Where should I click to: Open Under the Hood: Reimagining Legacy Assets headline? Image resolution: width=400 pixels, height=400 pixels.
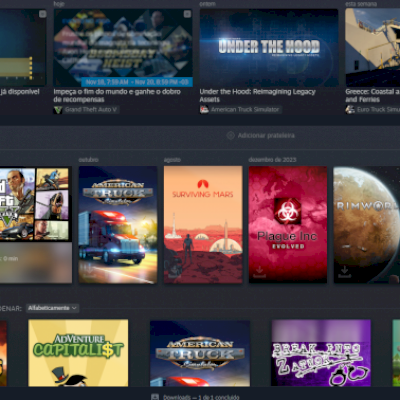tap(257, 95)
